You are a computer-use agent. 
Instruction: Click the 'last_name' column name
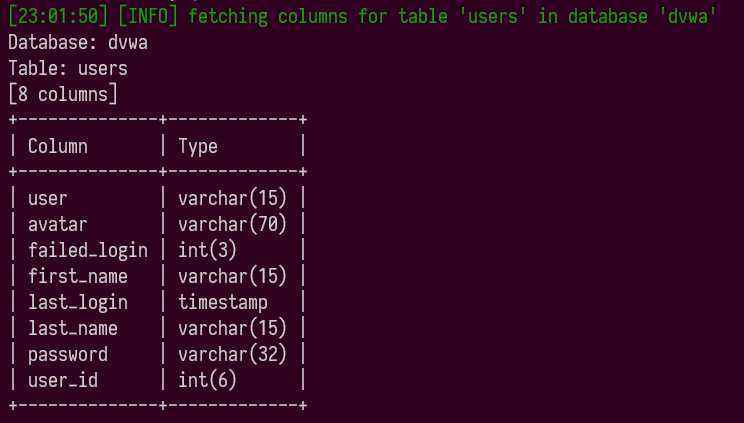point(73,329)
